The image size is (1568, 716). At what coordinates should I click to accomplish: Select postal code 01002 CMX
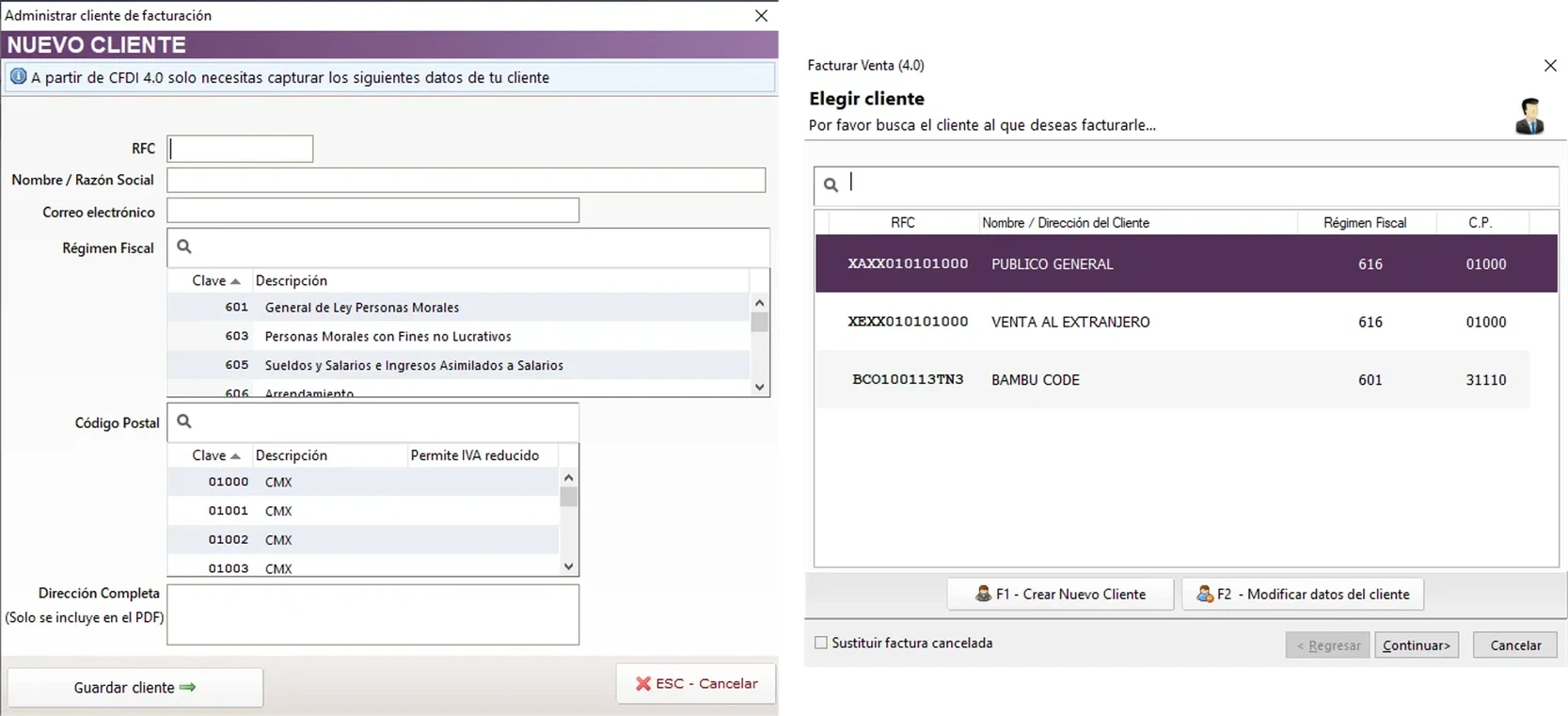[x=363, y=540]
